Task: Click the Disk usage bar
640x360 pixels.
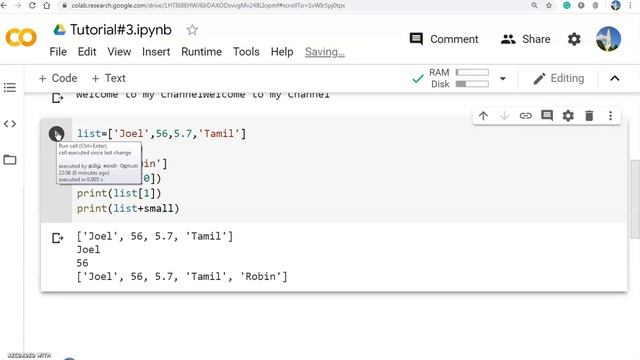Action: click(472, 84)
